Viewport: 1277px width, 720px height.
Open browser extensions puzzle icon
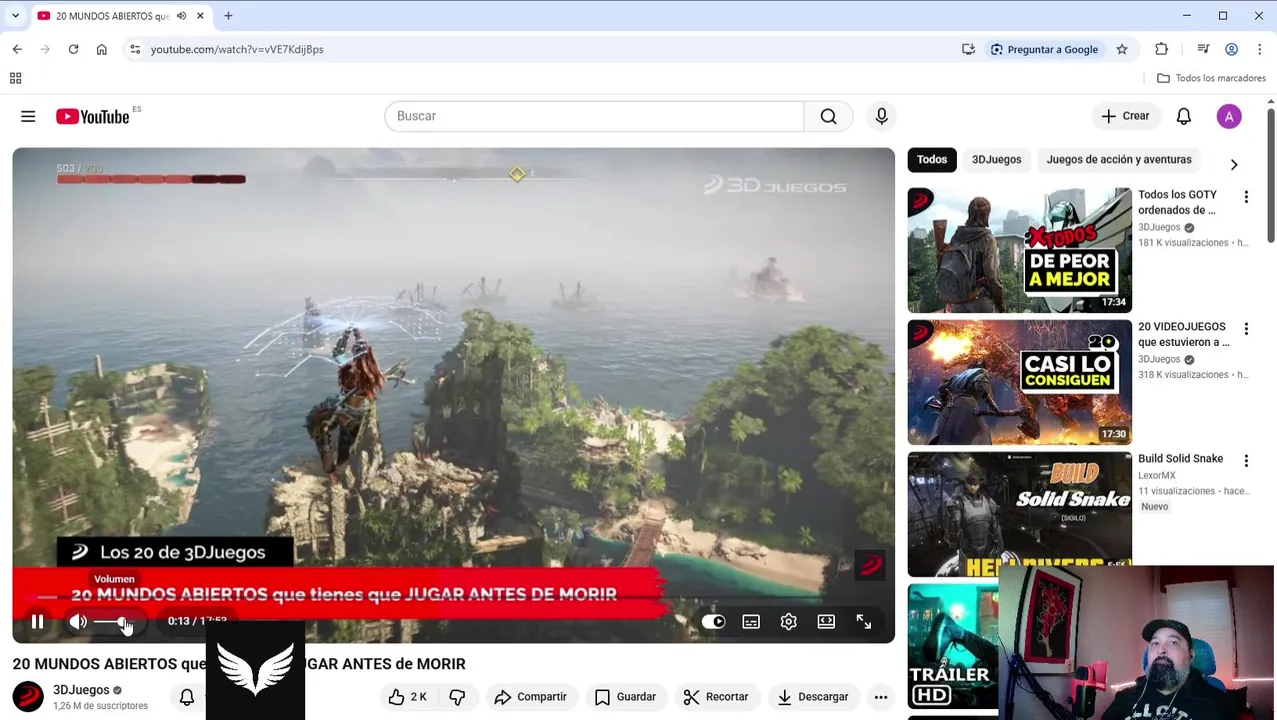(x=1161, y=49)
